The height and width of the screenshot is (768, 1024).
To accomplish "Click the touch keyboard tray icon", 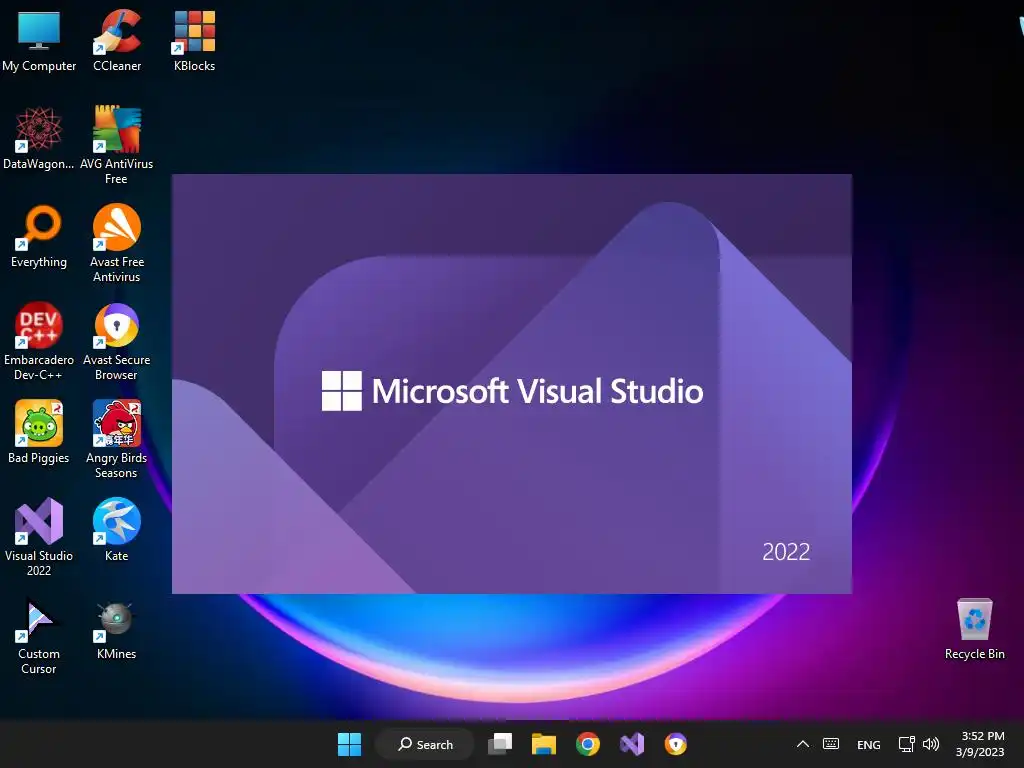I will click(x=831, y=744).
